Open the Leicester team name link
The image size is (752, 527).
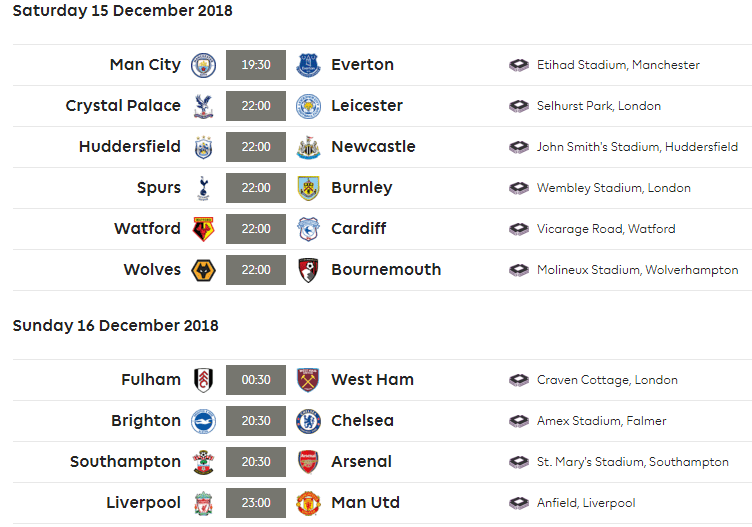pyautogui.click(x=367, y=105)
